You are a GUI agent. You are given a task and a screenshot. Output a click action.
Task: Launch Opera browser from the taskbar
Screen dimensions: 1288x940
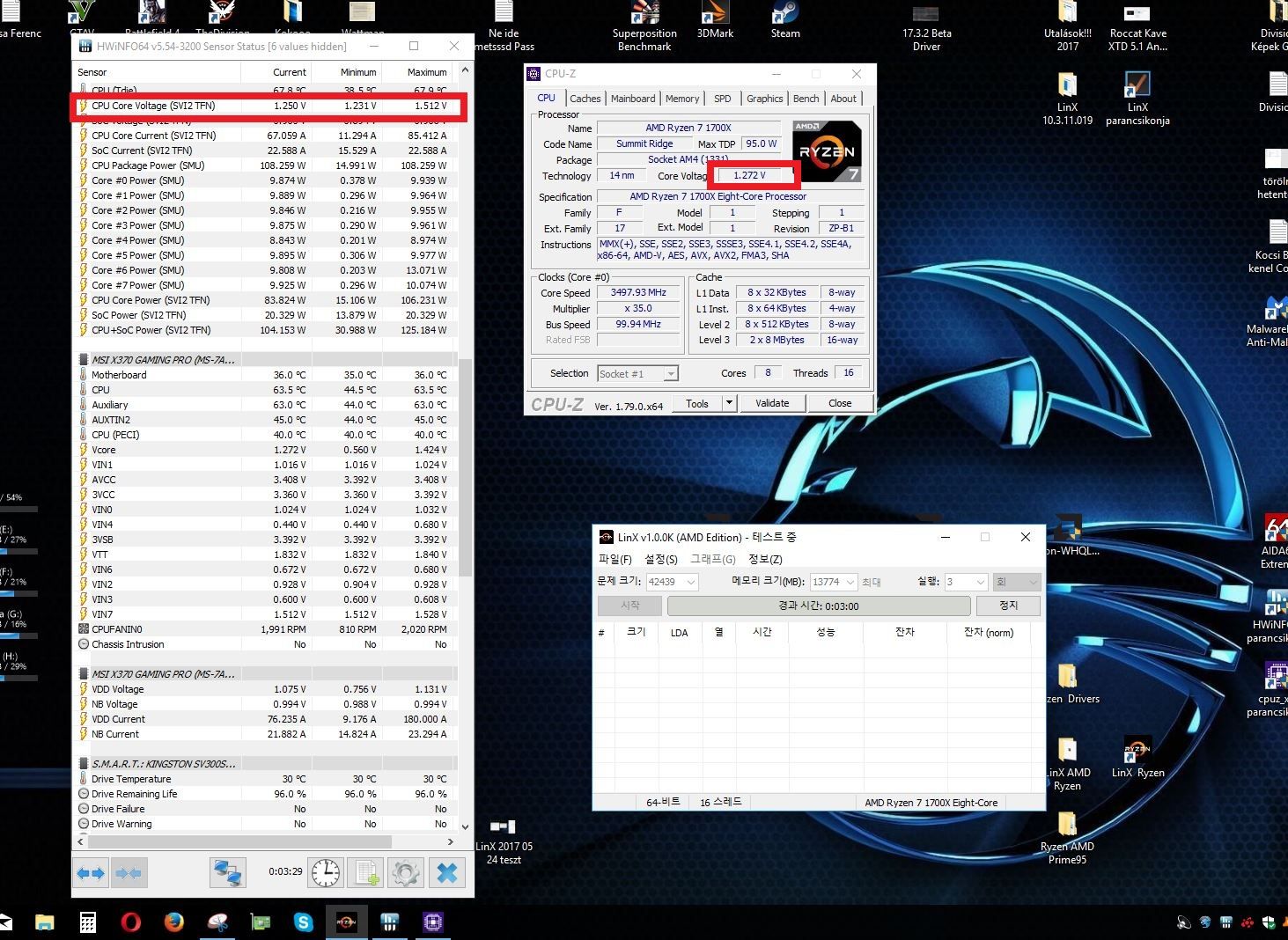click(x=130, y=922)
